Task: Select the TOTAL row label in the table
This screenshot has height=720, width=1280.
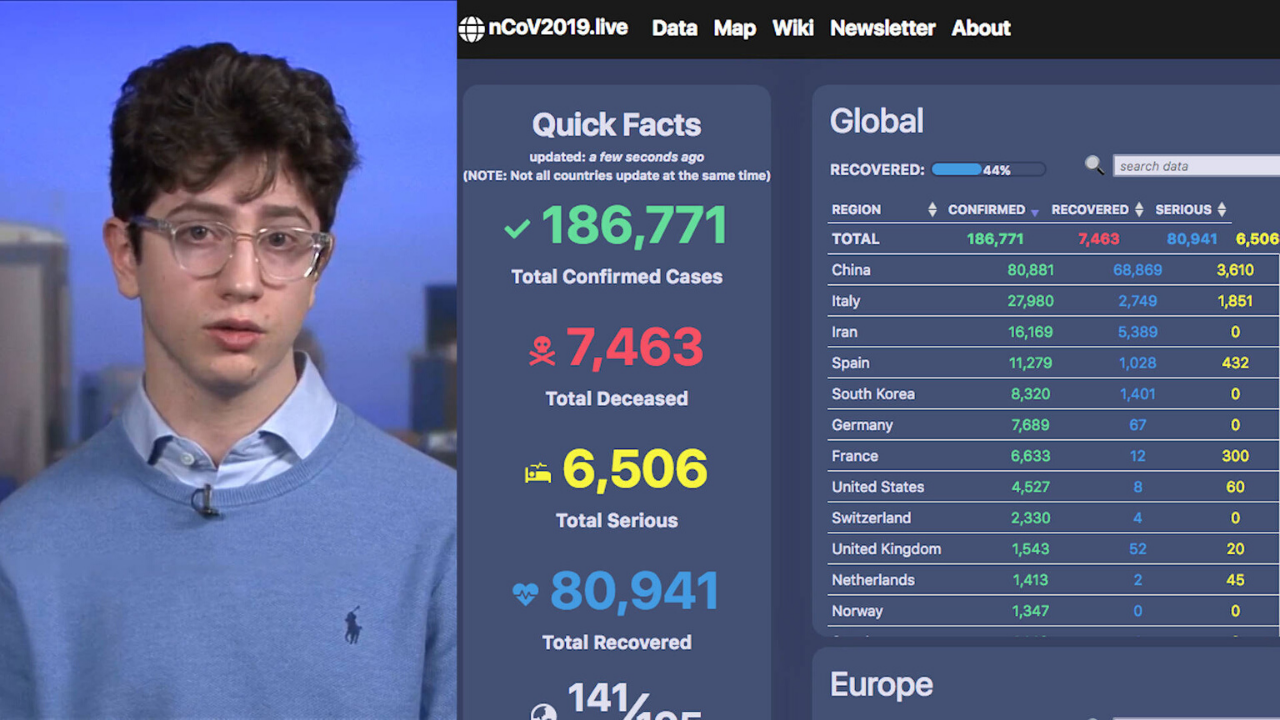Action: 856,239
